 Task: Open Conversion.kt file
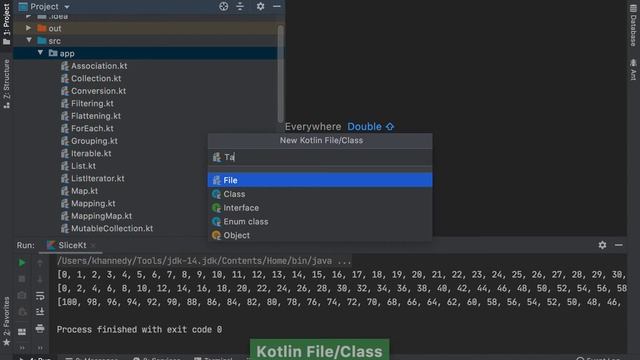tap(98, 91)
